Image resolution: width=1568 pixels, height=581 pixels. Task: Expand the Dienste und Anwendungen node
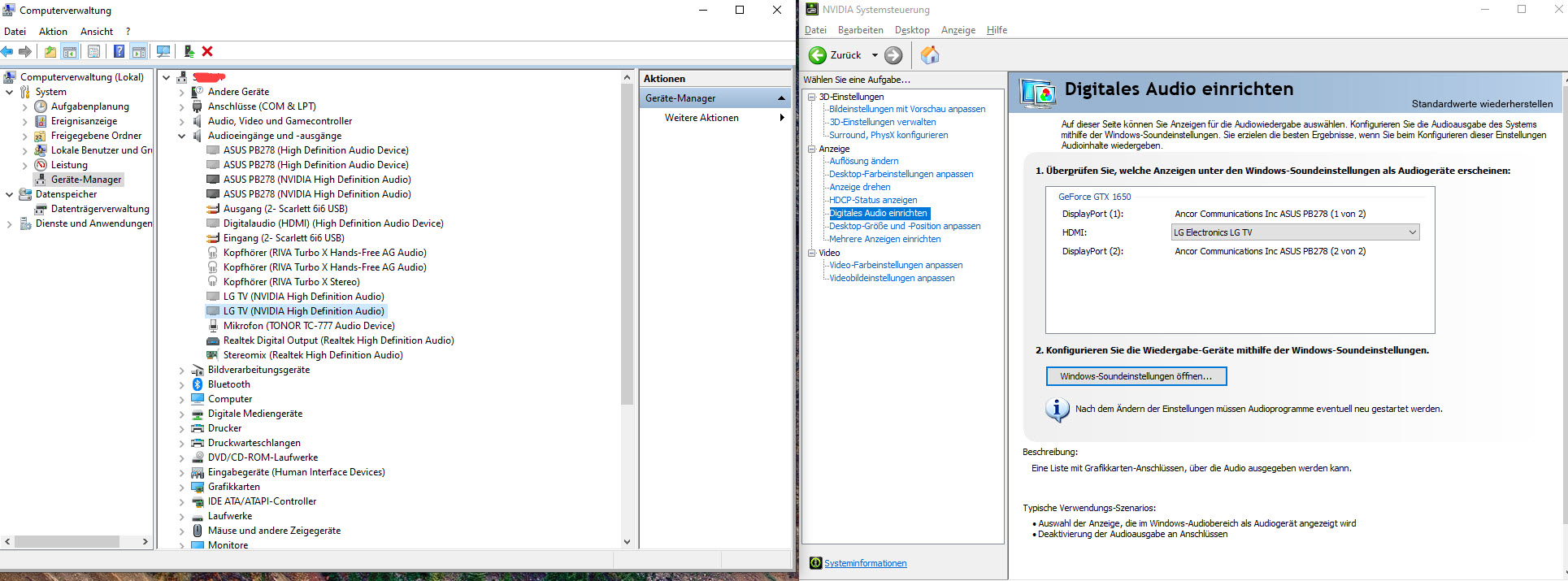point(10,223)
